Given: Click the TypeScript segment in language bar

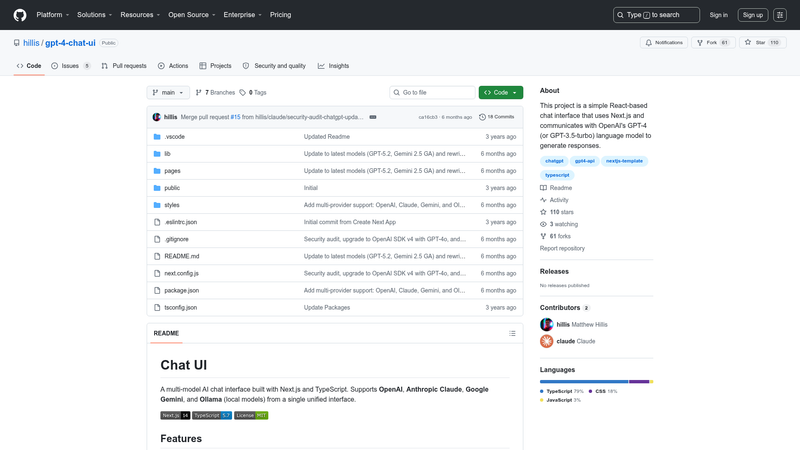Looking at the screenshot, I should (584, 381).
